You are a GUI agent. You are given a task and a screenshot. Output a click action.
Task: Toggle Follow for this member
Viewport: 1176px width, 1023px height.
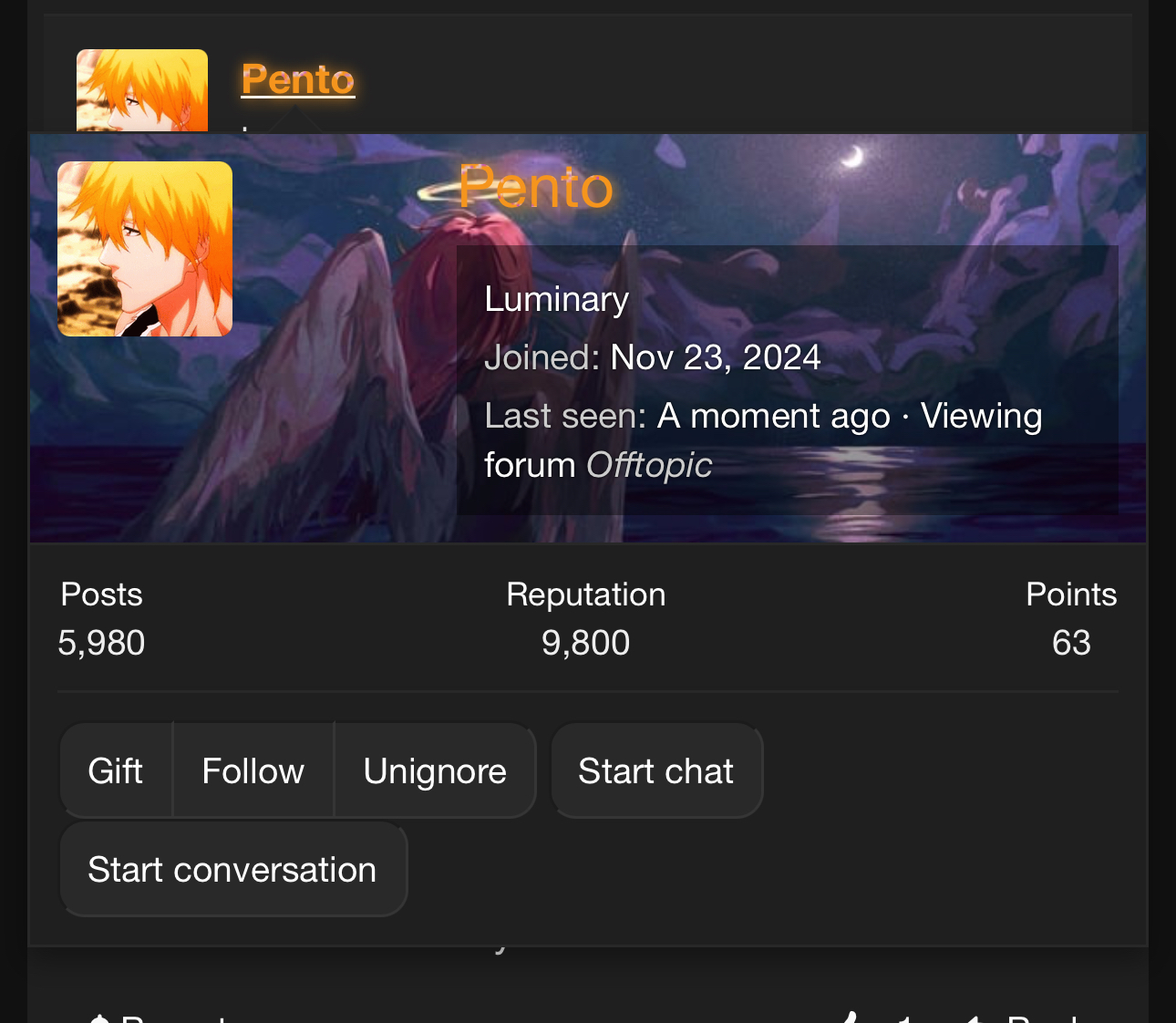point(253,770)
